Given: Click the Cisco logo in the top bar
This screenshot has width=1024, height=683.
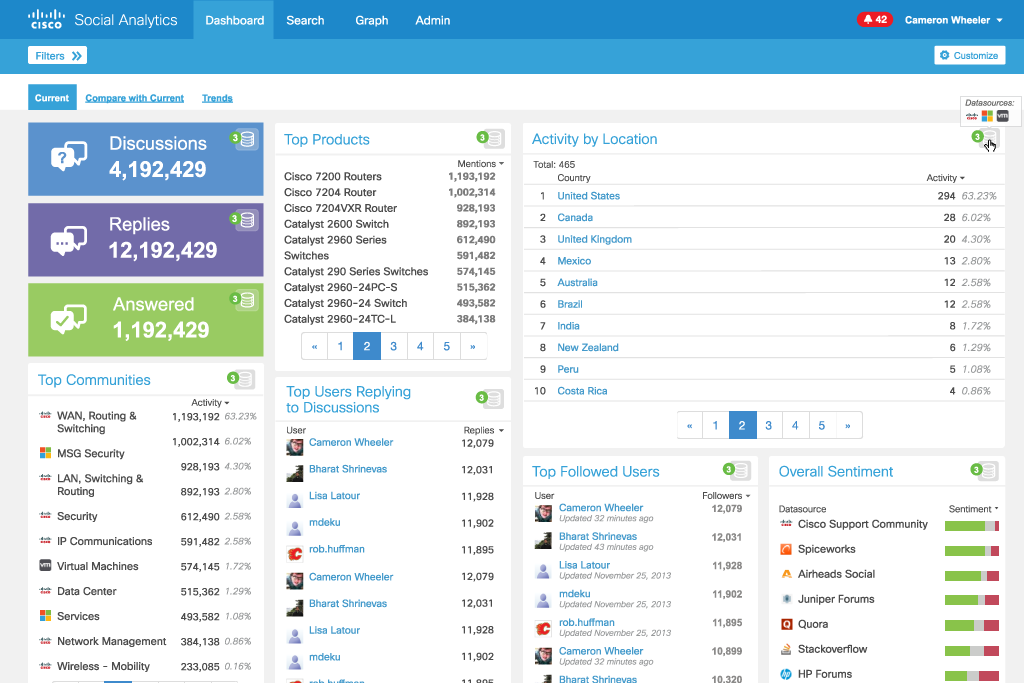Looking at the screenshot, I should tap(45, 19).
